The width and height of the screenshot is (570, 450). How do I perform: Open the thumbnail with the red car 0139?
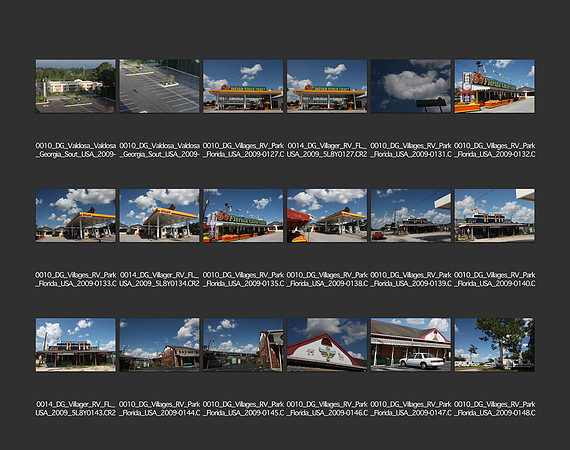[x=411, y=216]
